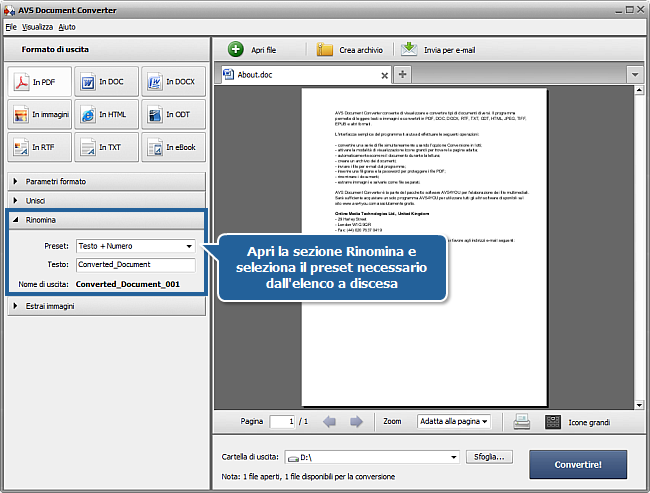Click the print document icon
650x493 pixels.
521,422
